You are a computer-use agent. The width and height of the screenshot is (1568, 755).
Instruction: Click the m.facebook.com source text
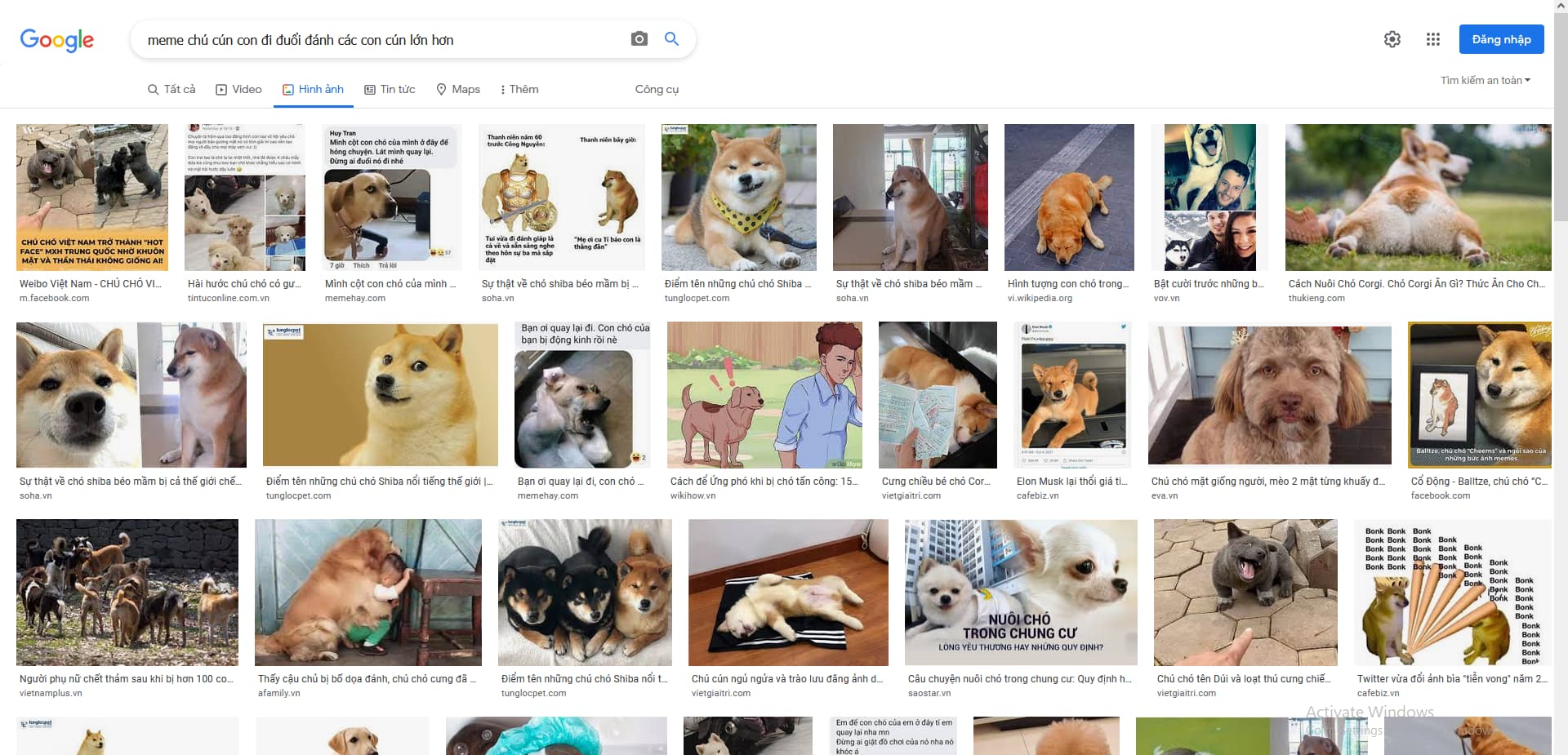[55, 299]
